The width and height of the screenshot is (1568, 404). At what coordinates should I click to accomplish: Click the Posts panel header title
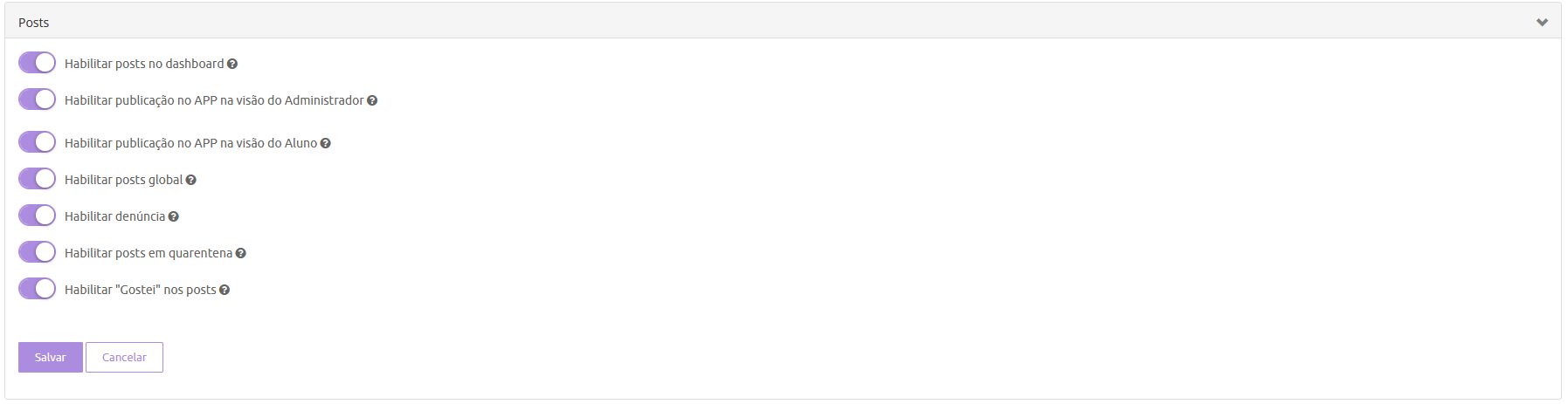click(x=34, y=23)
